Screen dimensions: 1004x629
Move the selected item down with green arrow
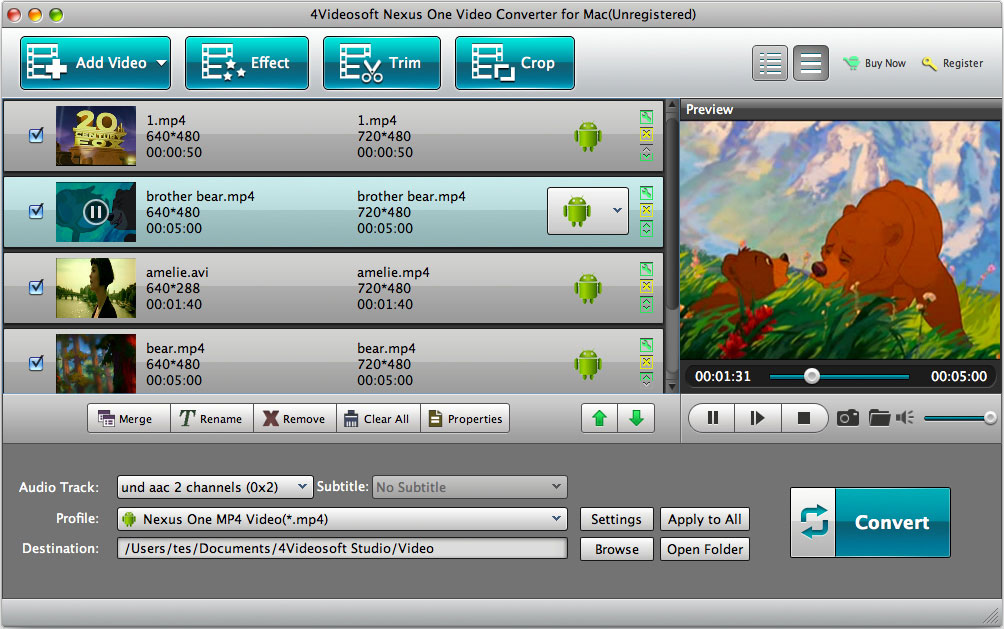click(636, 419)
